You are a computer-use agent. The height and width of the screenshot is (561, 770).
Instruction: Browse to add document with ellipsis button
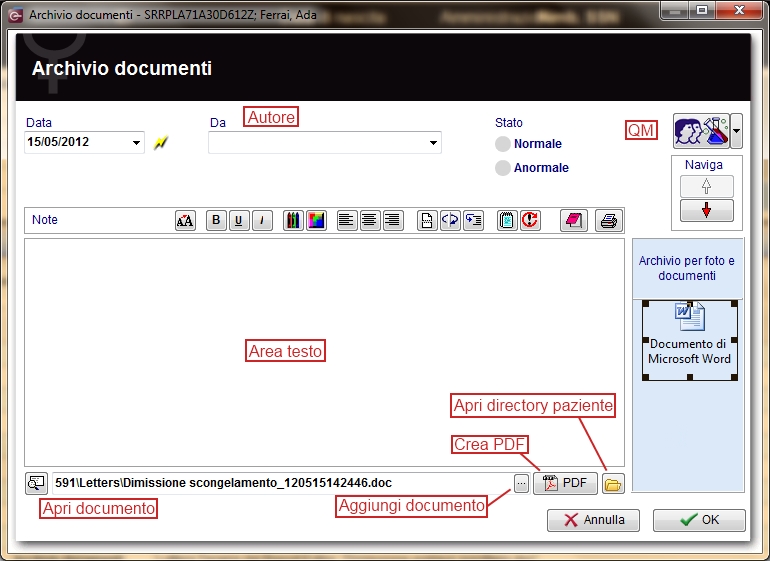coord(522,484)
